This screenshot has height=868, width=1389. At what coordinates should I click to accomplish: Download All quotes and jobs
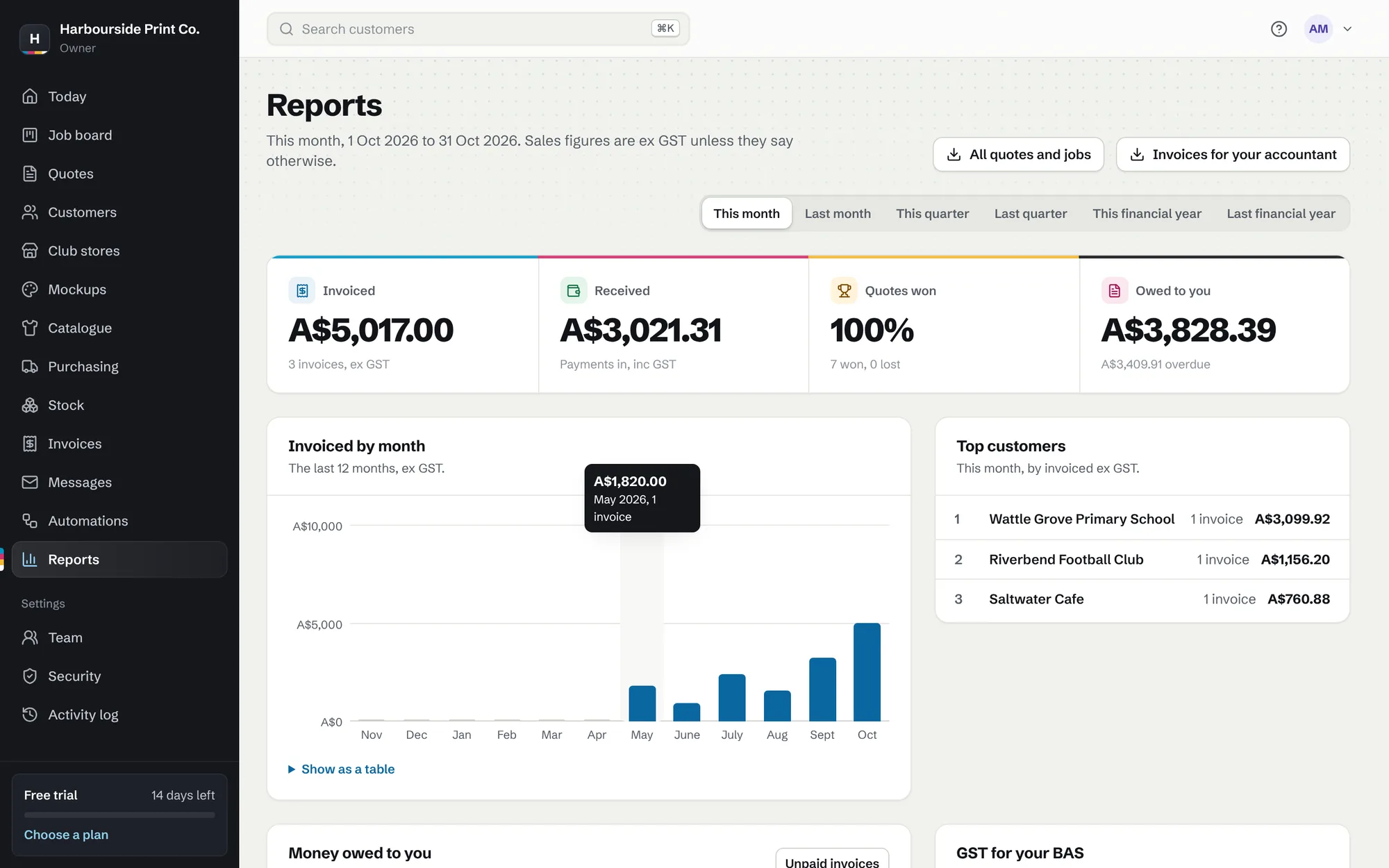click(x=1018, y=154)
